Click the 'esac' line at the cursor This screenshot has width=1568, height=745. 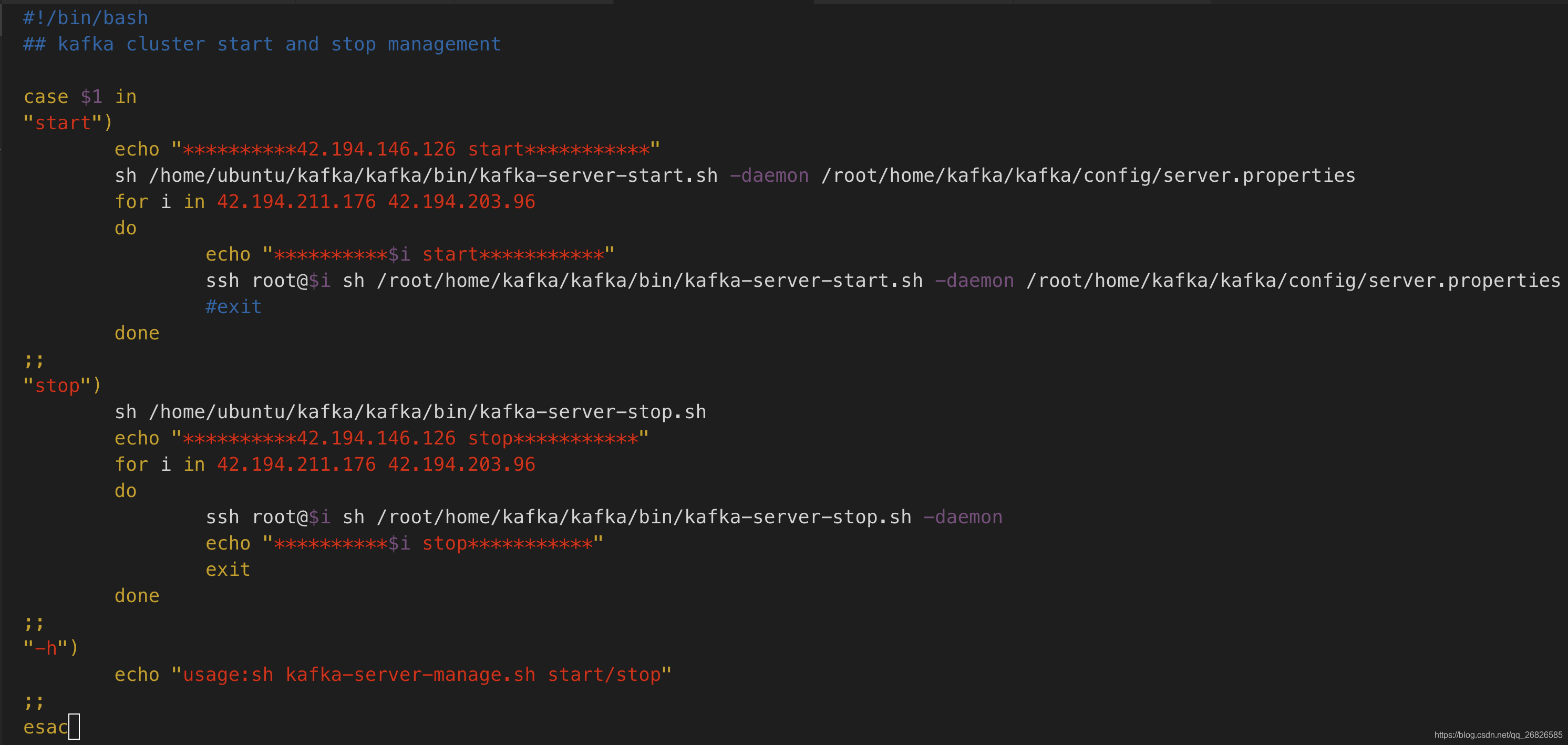pos(46,727)
